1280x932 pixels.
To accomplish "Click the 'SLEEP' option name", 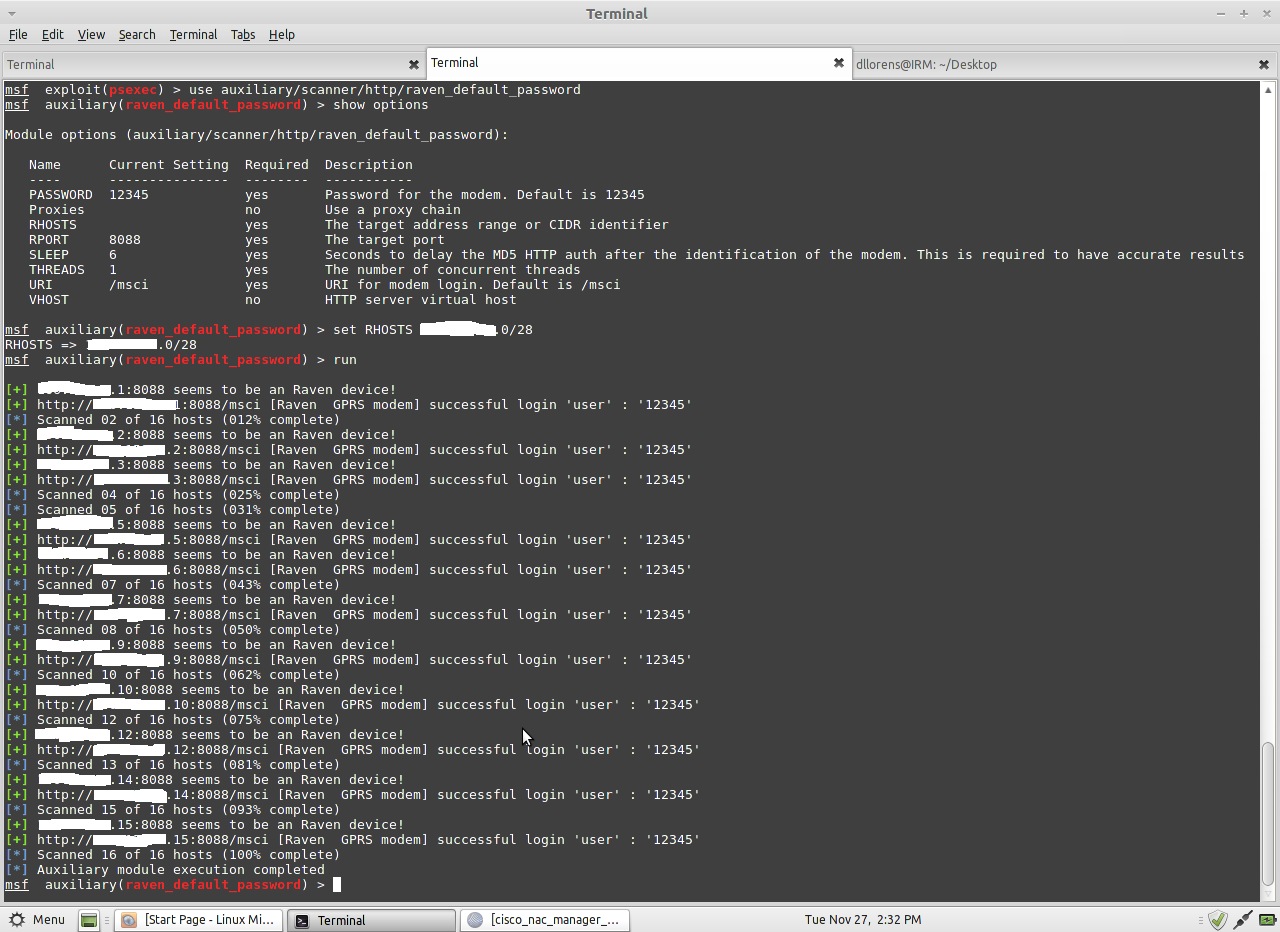I will [49, 255].
